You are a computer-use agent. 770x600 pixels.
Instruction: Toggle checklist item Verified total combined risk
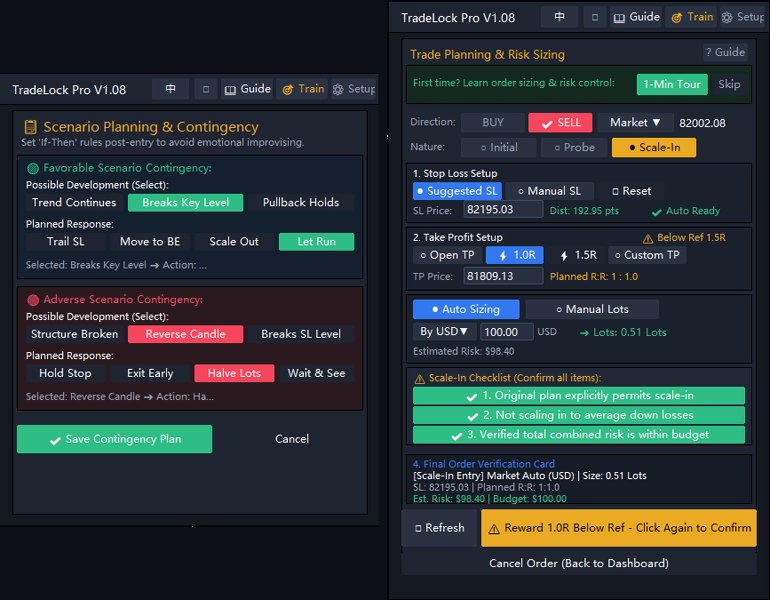(578, 435)
